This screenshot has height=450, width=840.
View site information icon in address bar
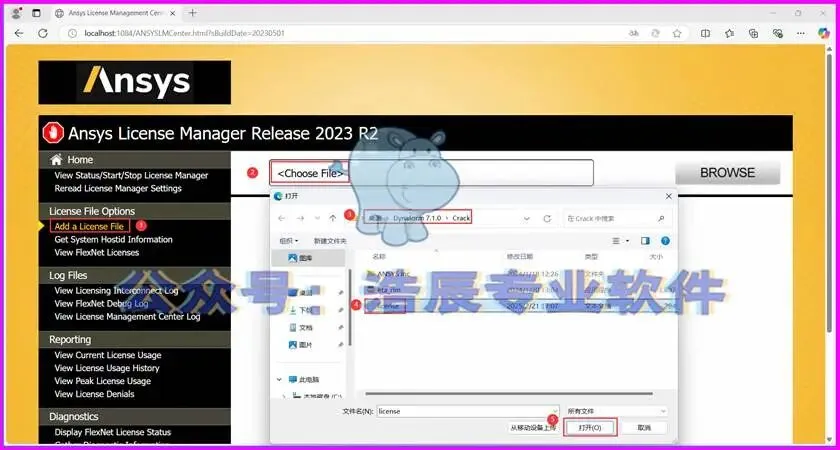click(x=73, y=33)
